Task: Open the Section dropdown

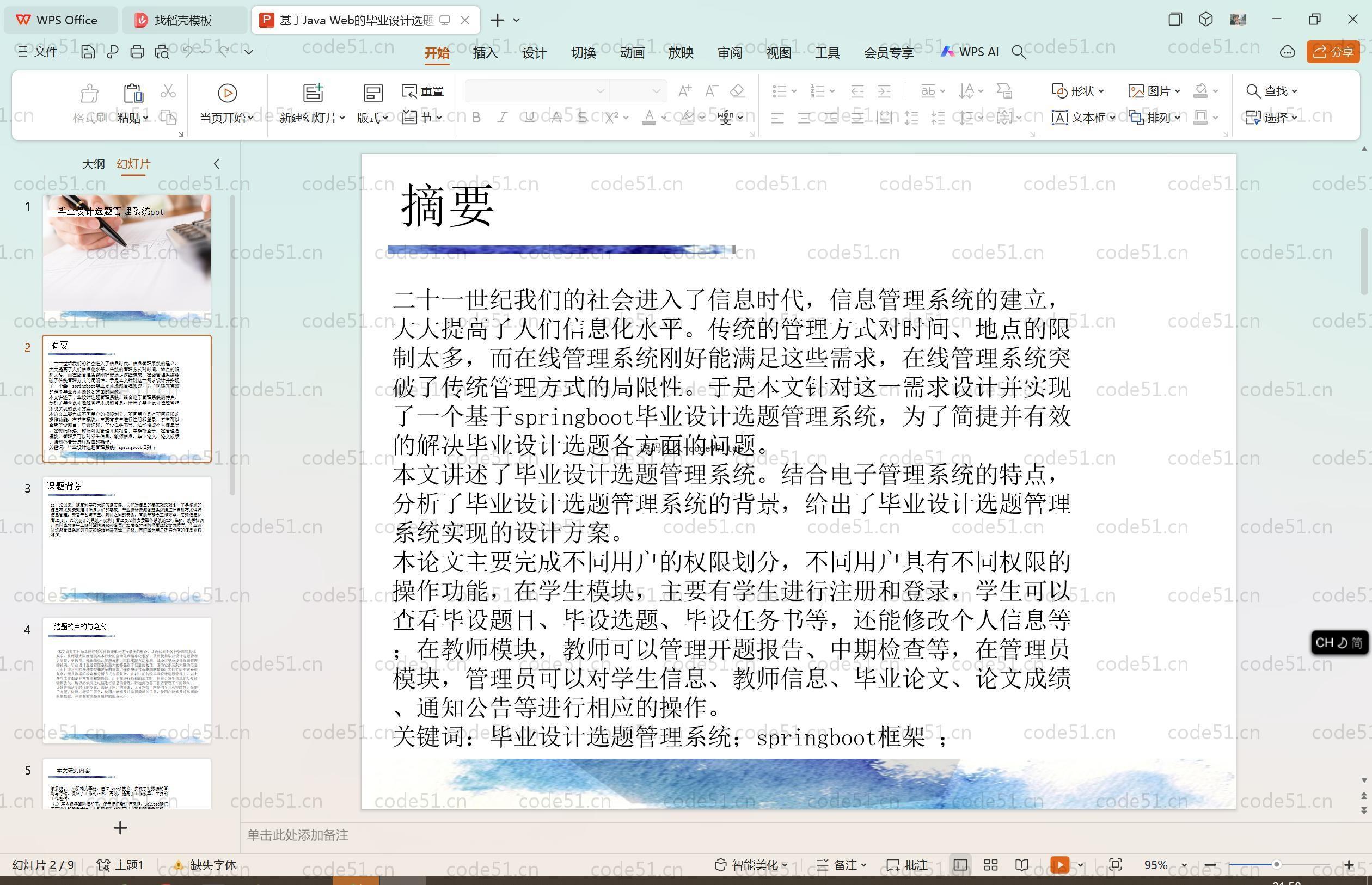Action: [422, 118]
